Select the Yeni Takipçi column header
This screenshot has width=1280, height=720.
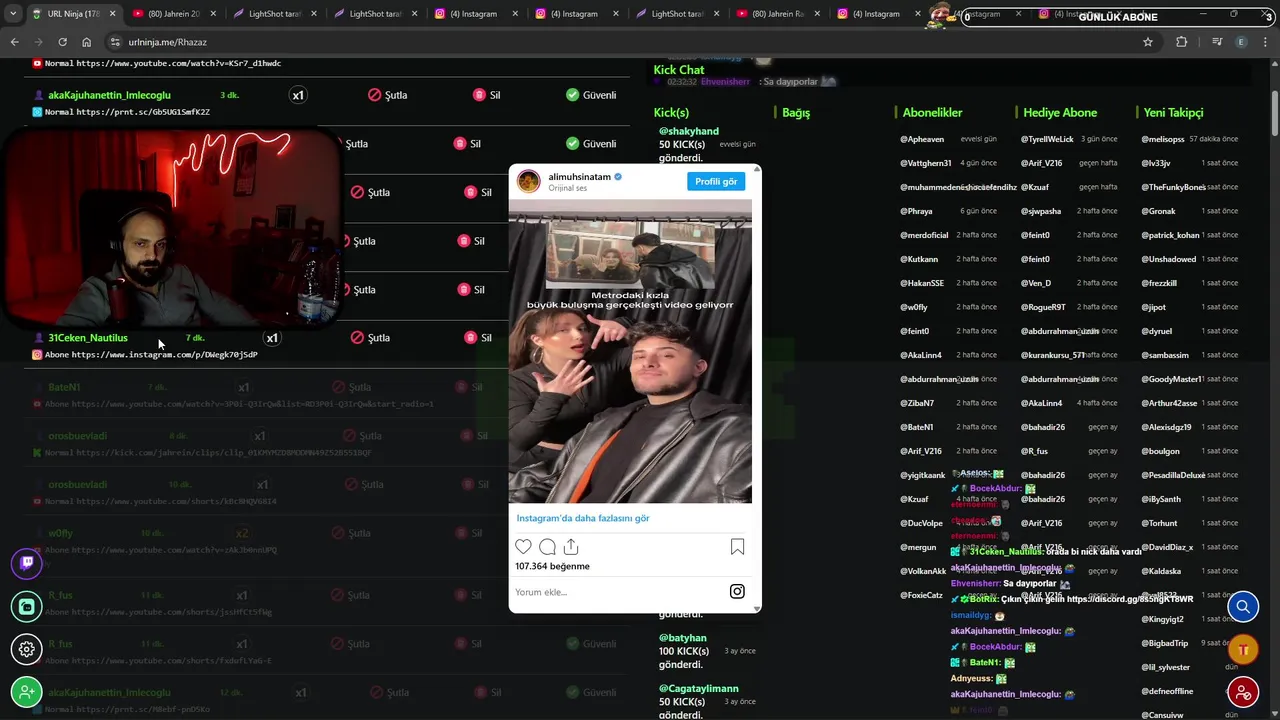[x=1173, y=113]
